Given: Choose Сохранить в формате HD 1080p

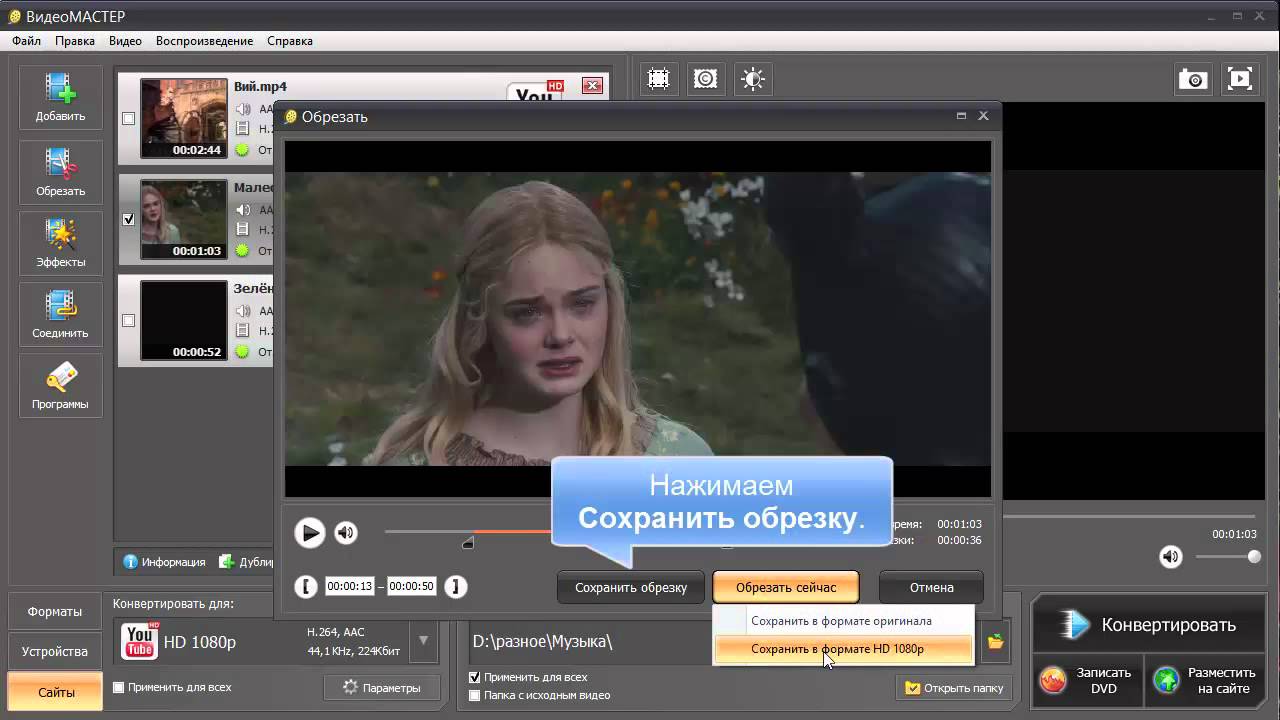Looking at the screenshot, I should point(843,649).
